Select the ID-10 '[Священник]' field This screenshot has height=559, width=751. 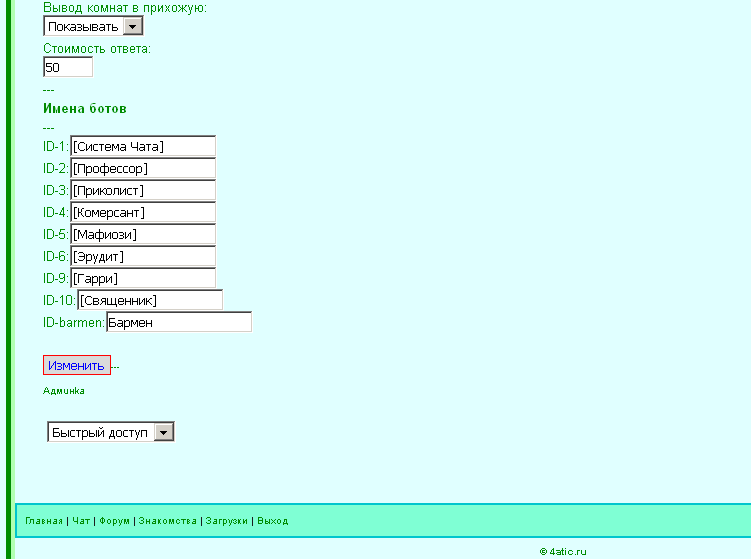pyautogui.click(x=150, y=301)
